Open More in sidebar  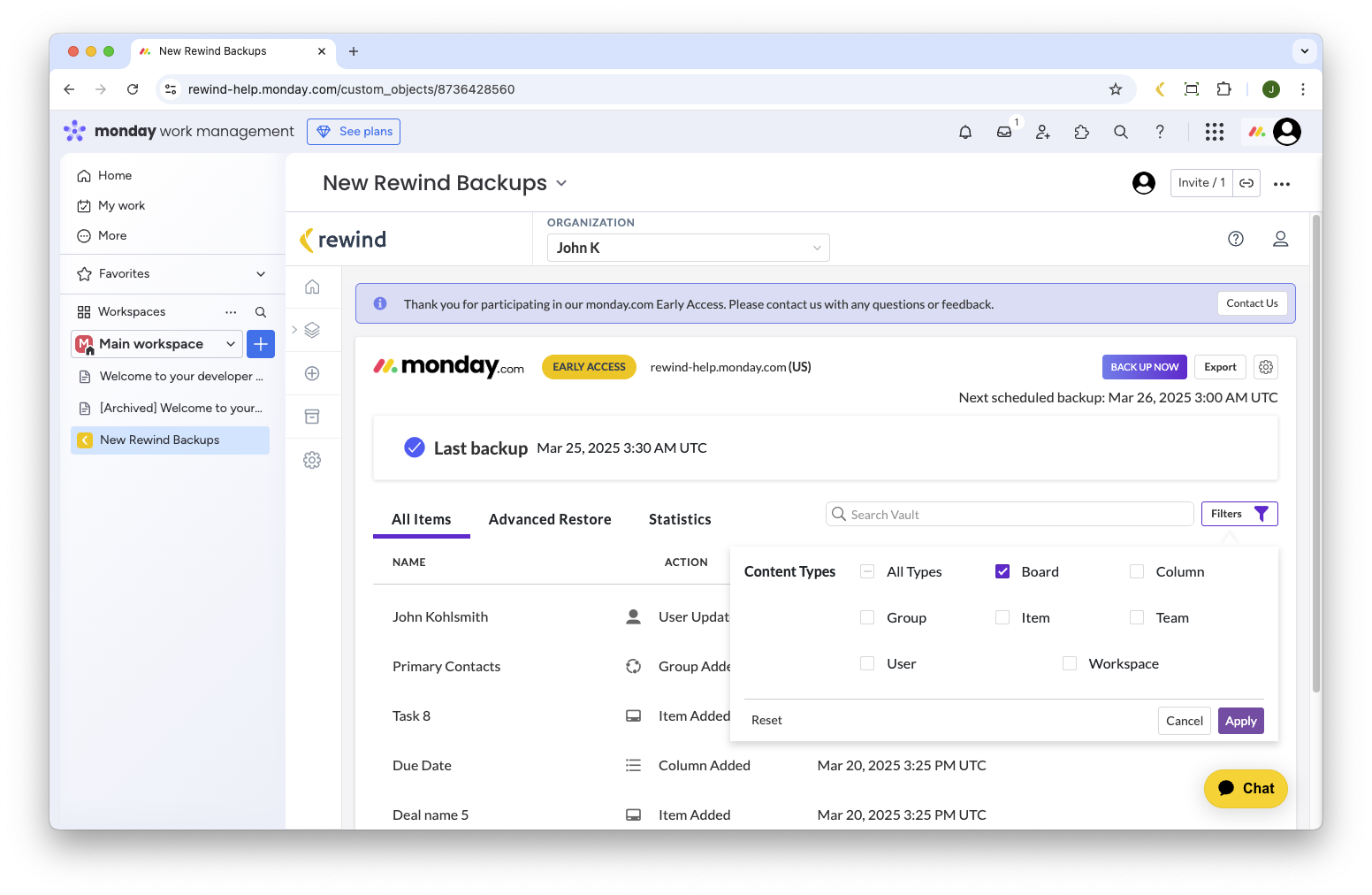pyautogui.click(x=102, y=235)
